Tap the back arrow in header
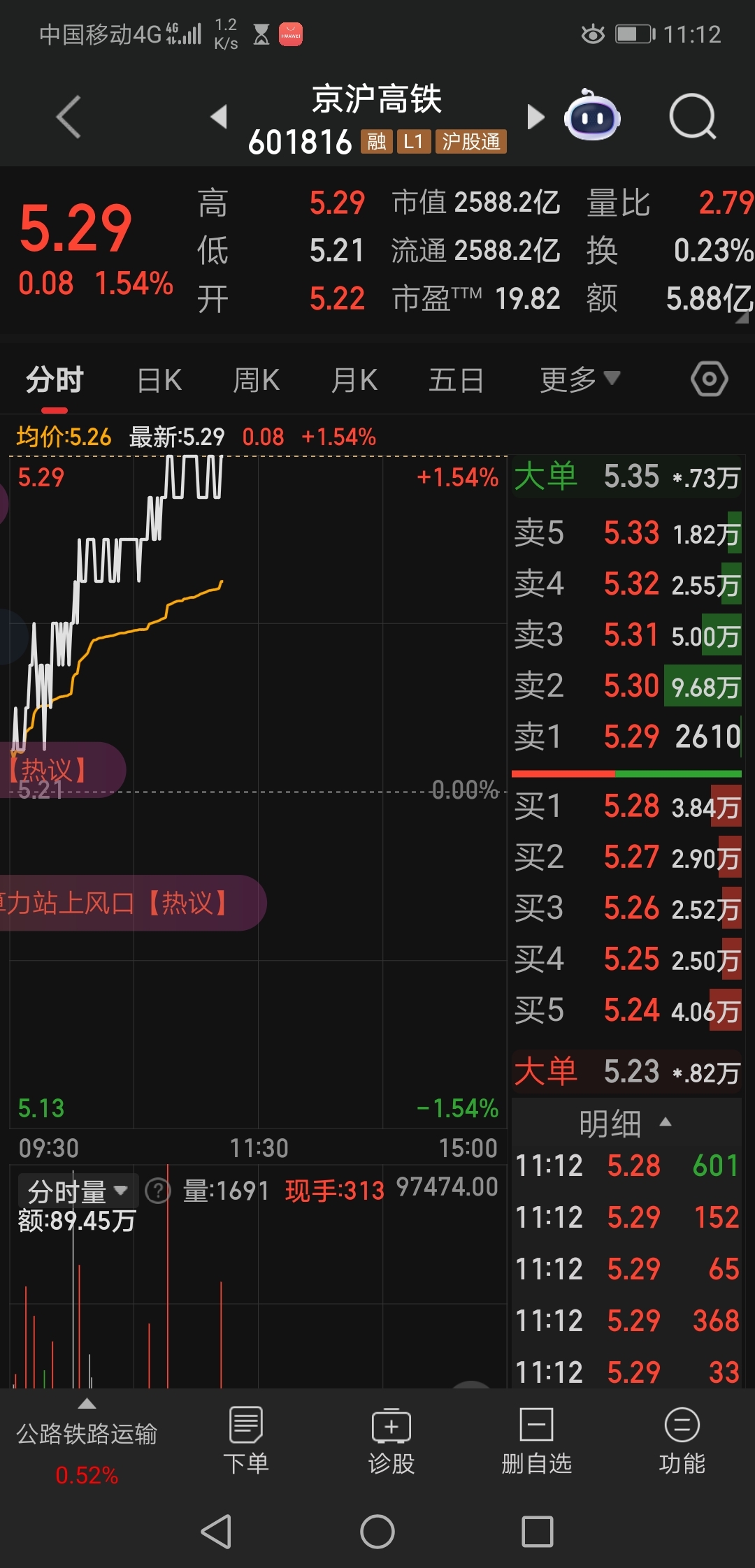755x1568 pixels. click(69, 117)
